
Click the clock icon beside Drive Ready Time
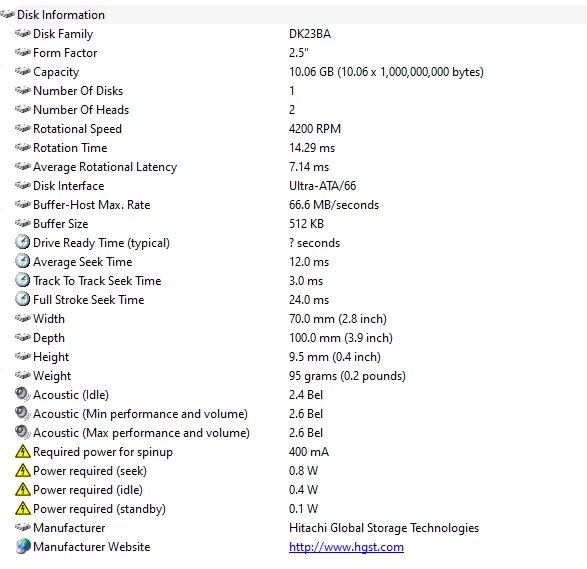(x=22, y=242)
